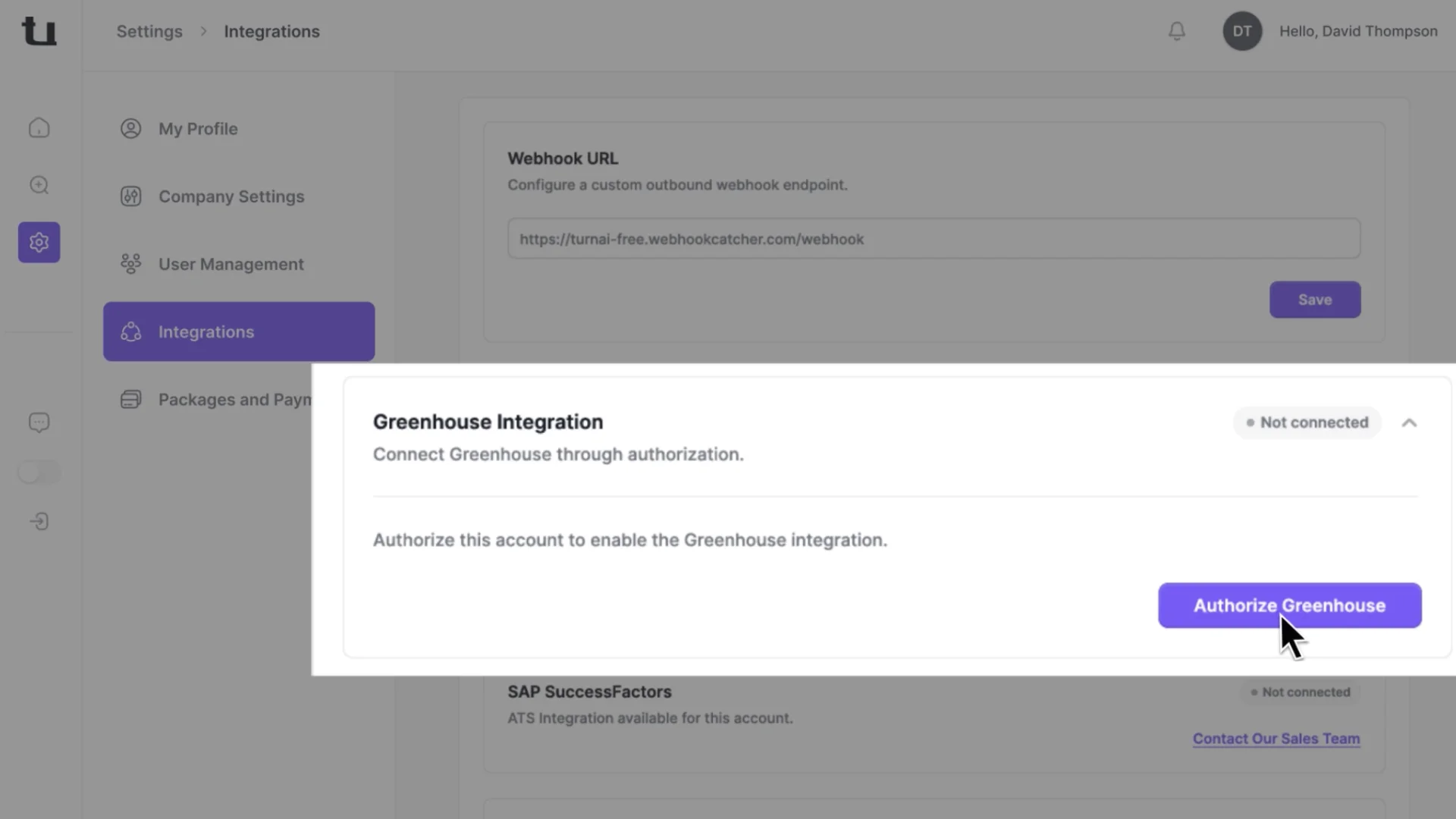This screenshot has width=1456, height=819.
Task: Click Greenhouse Not connected status badge
Action: 1307,422
